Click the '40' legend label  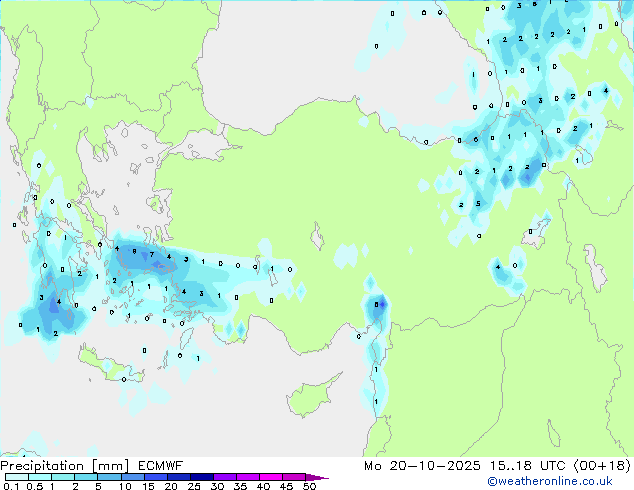pos(263,486)
